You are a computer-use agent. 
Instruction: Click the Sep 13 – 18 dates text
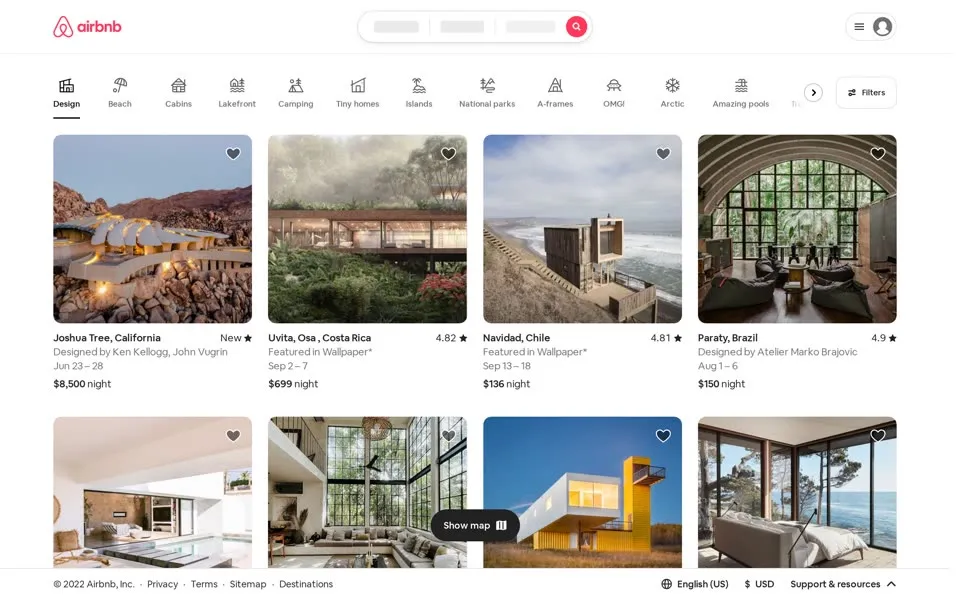(x=509, y=368)
